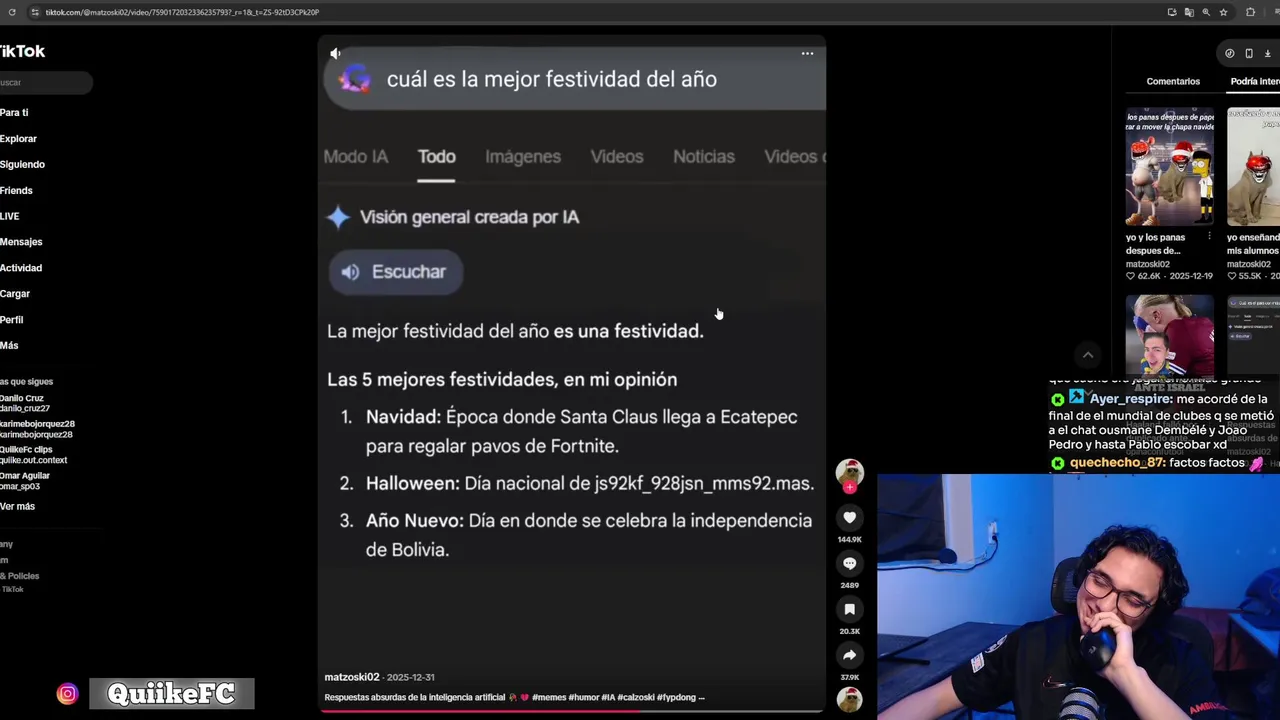Click the bookmark star in the address bar
The image size is (1280, 720).
point(1223,12)
